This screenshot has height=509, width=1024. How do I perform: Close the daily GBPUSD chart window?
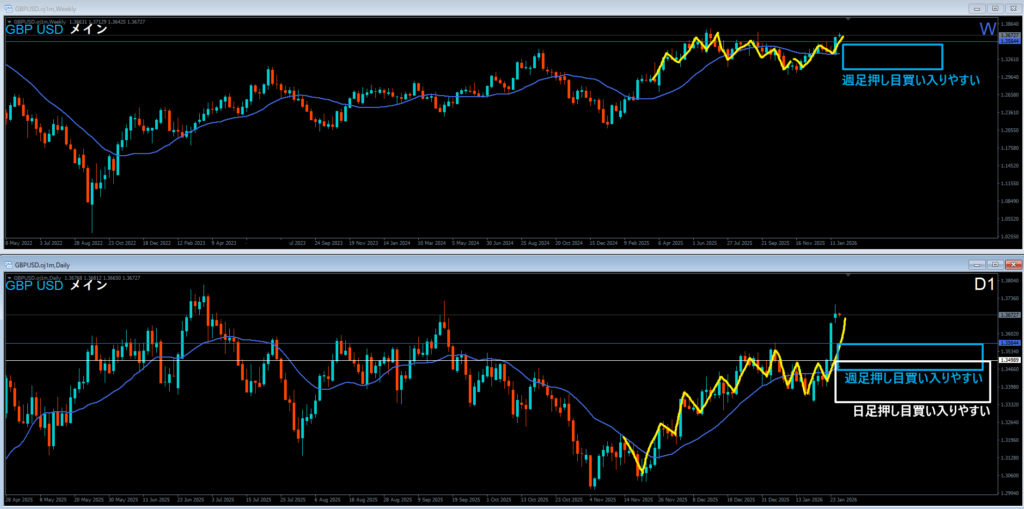[1012, 264]
